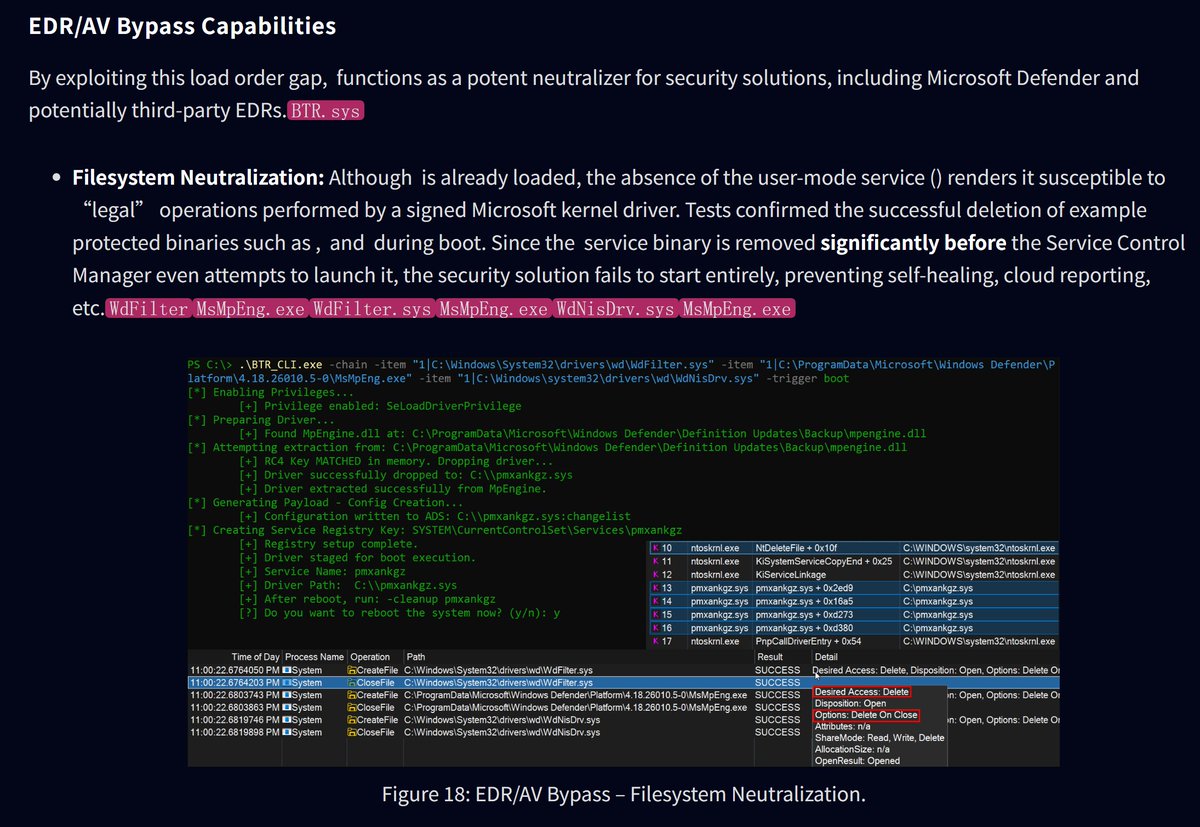Click the BTR.sys inline code tag
Screen dimensions: 1200x827
[325, 111]
